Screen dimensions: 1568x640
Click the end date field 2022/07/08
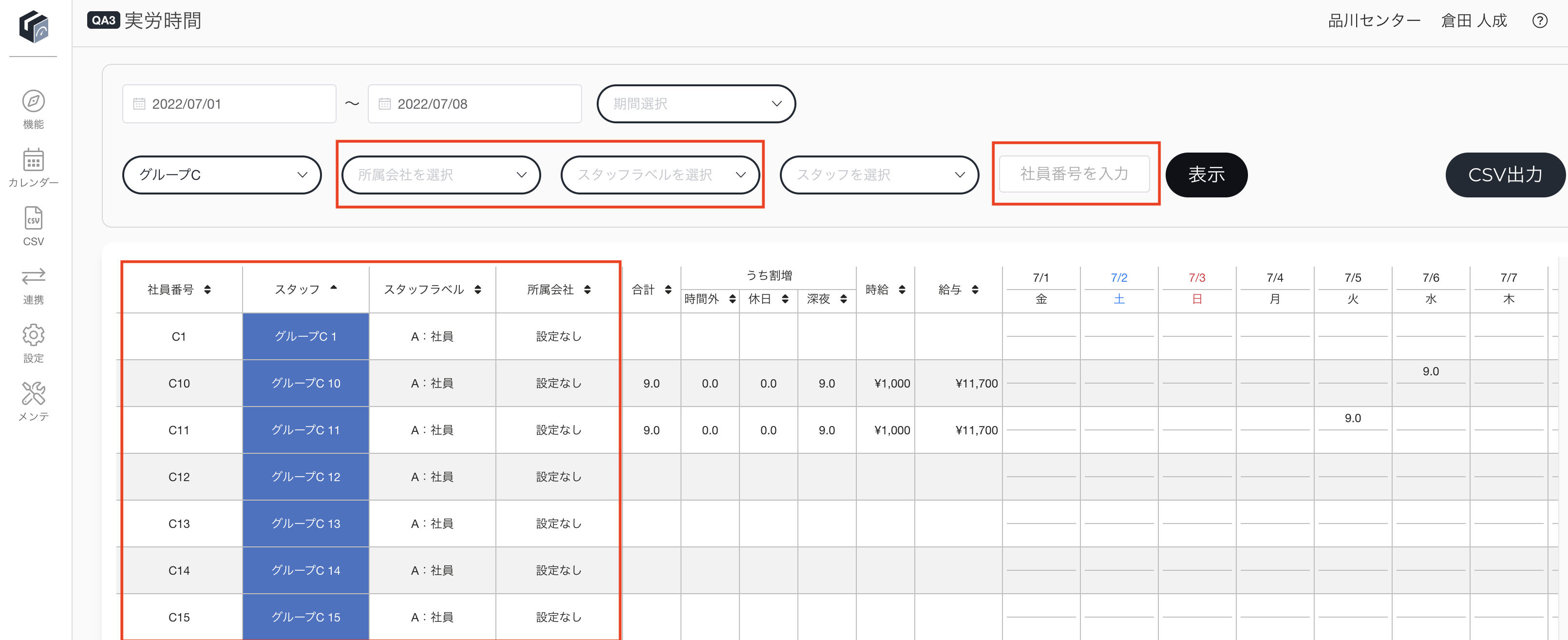475,104
